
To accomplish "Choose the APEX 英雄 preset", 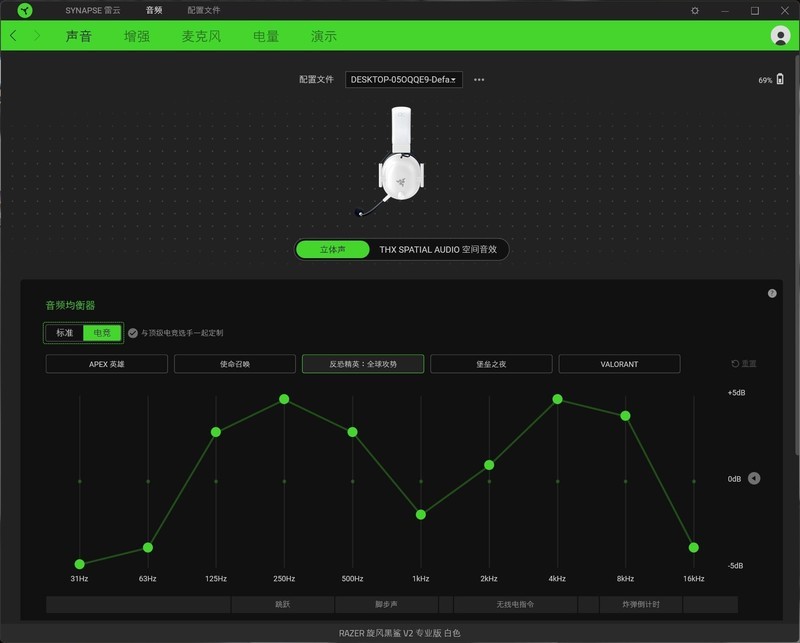I will click(x=106, y=364).
